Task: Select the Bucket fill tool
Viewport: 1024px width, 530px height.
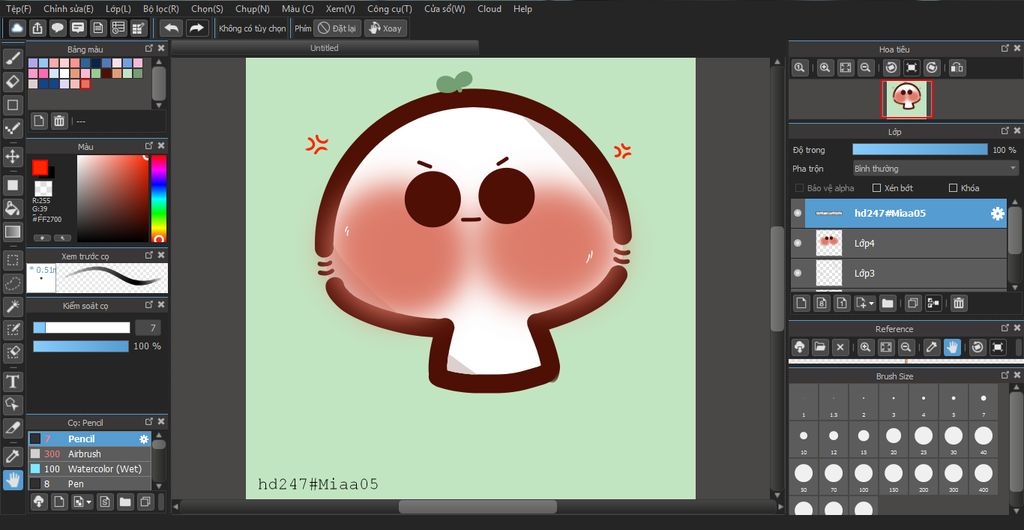Action: click(13, 208)
